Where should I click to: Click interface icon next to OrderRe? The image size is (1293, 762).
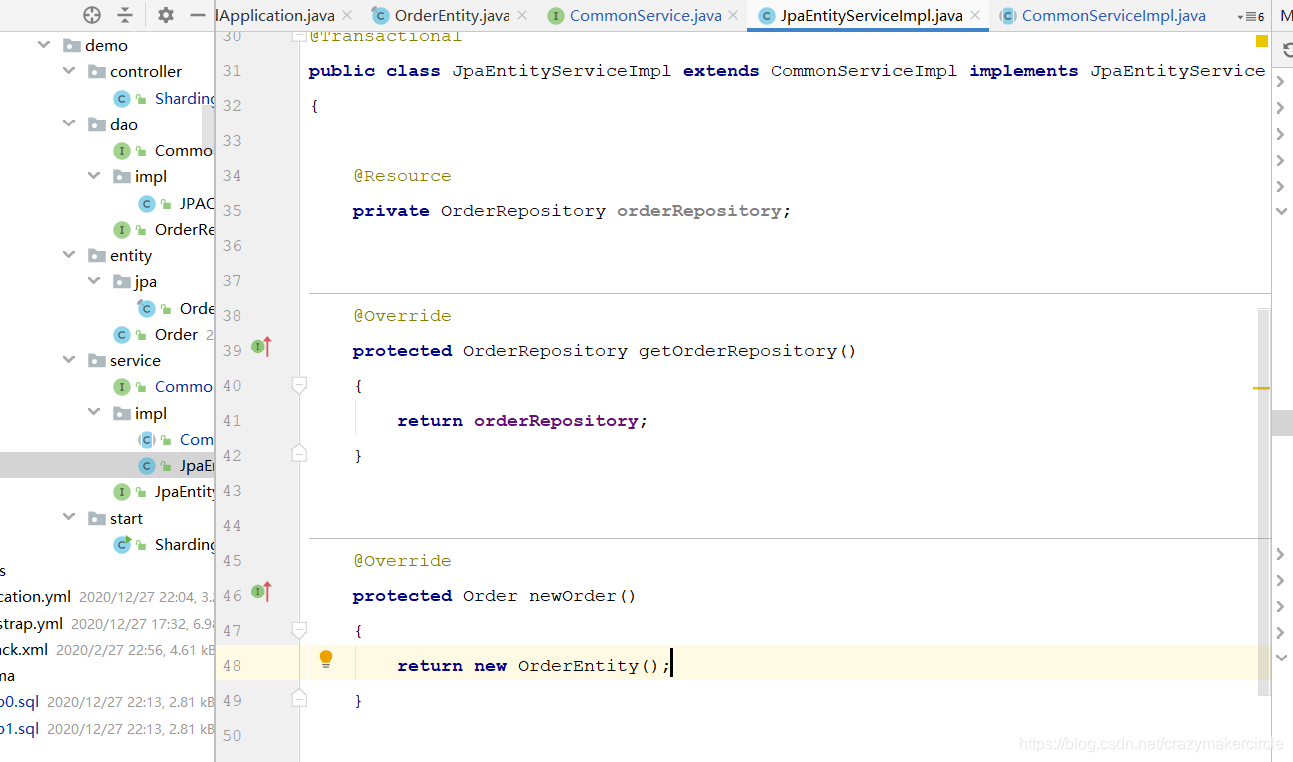[x=122, y=229]
